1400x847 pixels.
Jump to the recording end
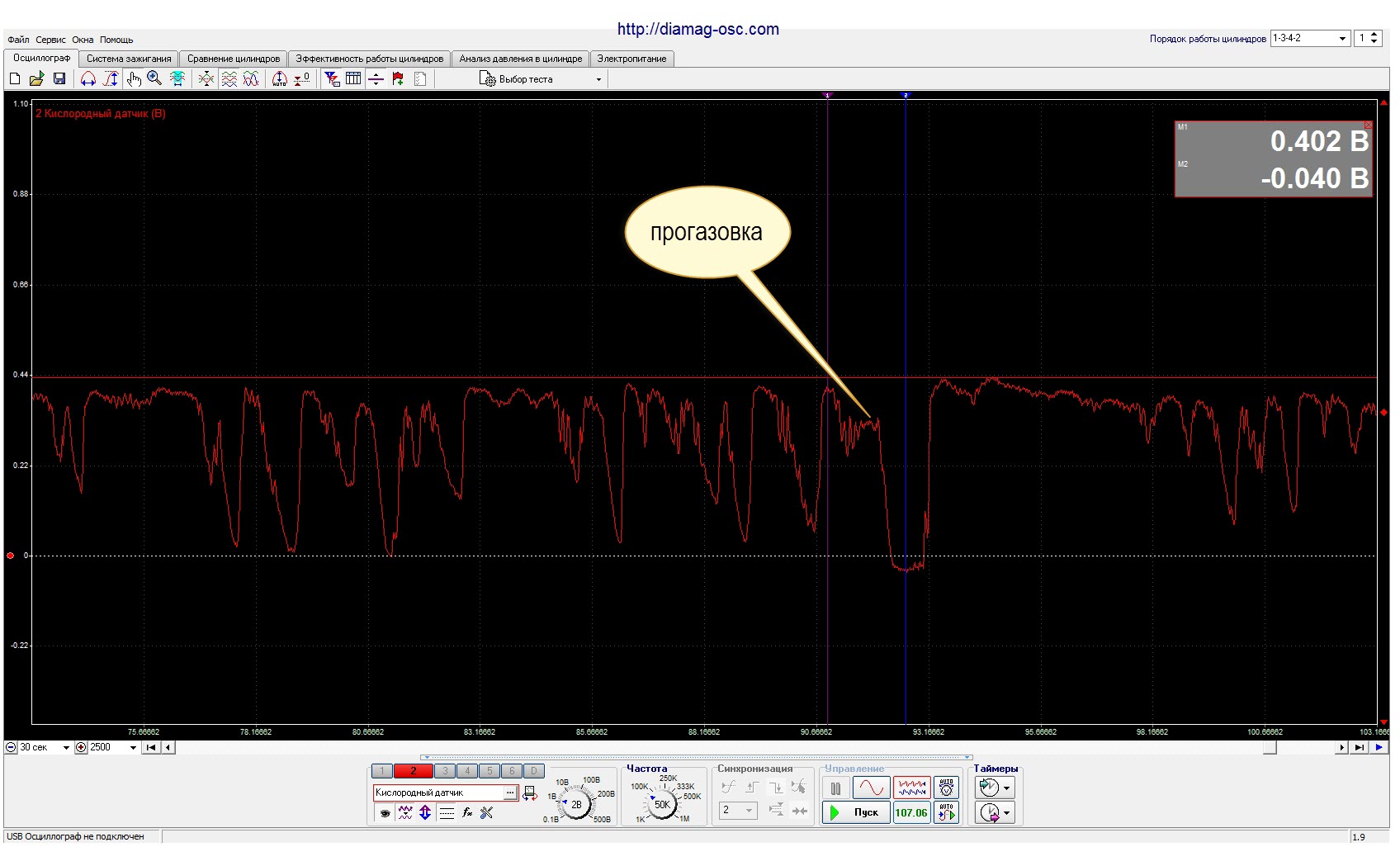tap(1360, 747)
